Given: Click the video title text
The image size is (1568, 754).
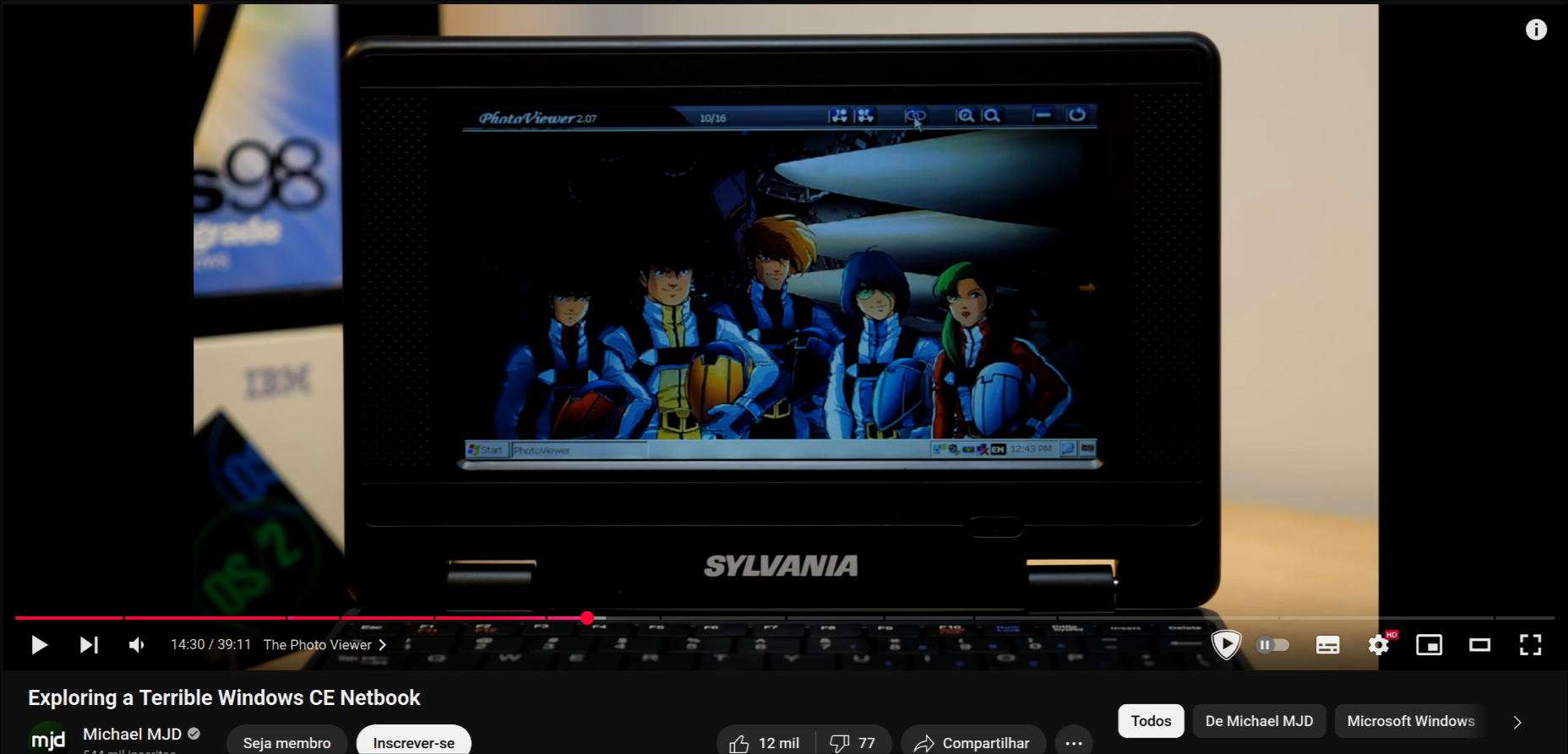Looking at the screenshot, I should [224, 697].
